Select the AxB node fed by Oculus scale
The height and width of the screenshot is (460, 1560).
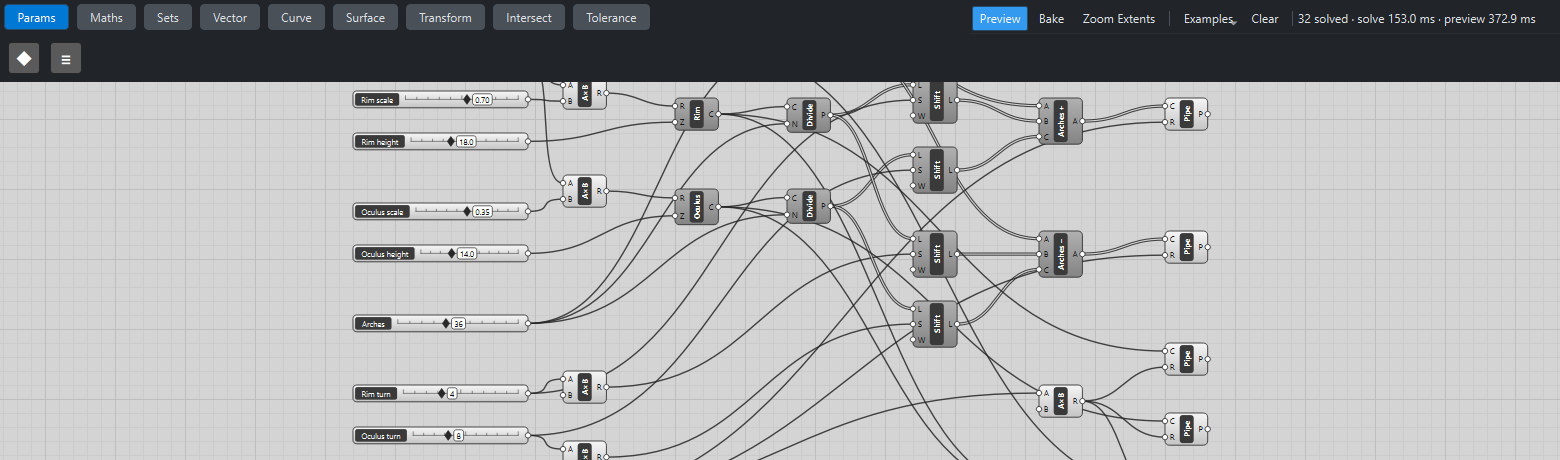[585, 191]
